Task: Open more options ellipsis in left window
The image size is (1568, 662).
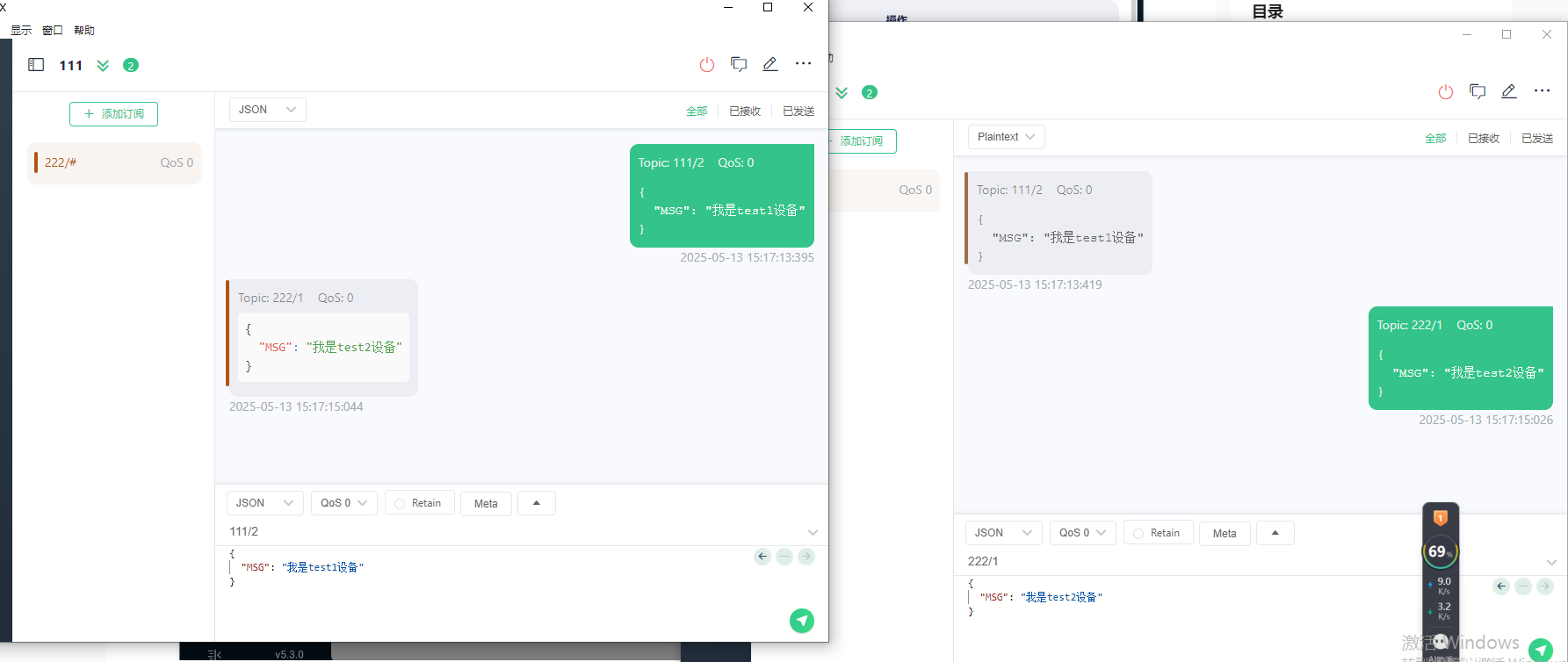Action: pyautogui.click(x=803, y=63)
